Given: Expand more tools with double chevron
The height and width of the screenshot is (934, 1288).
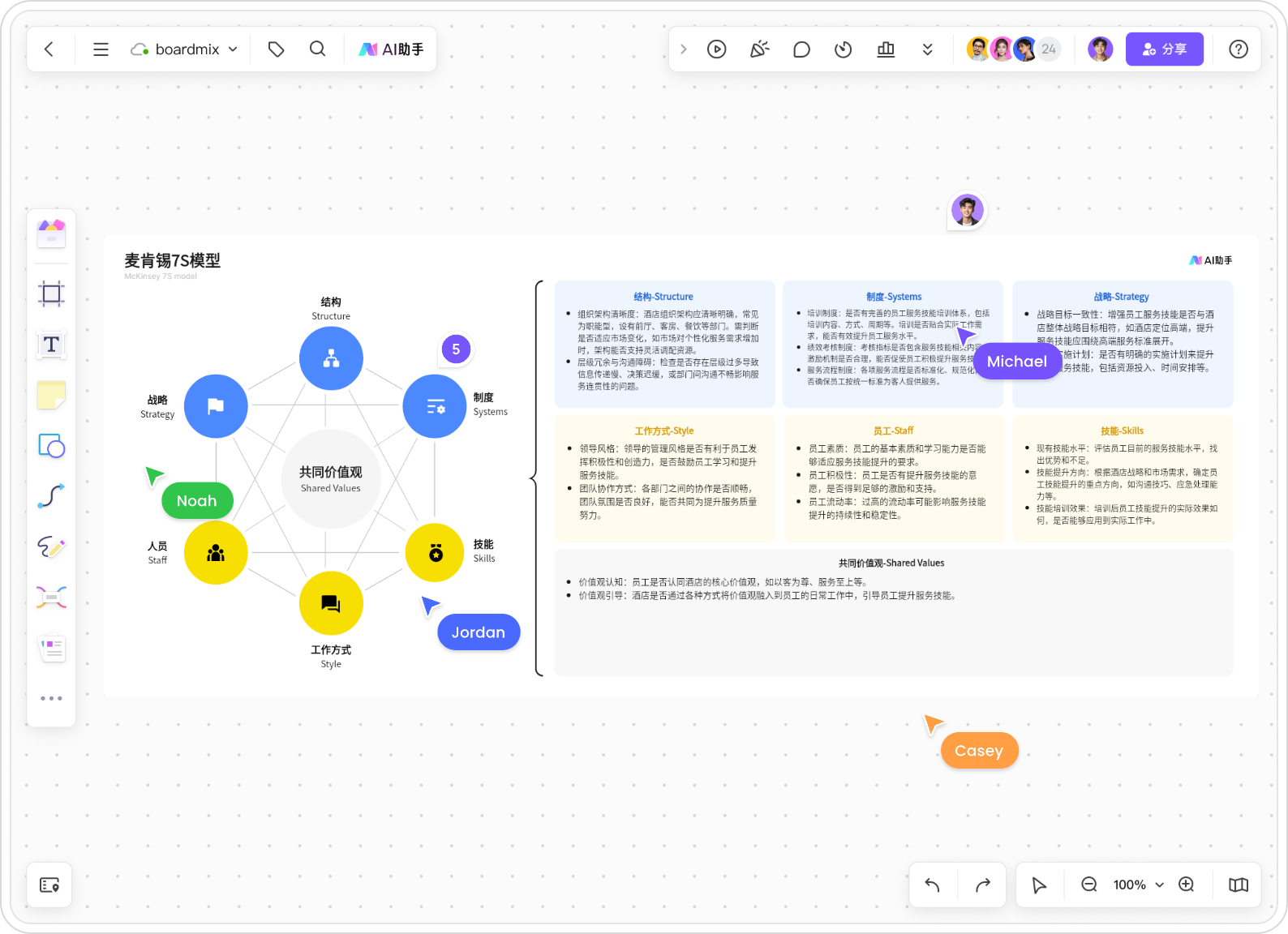Looking at the screenshot, I should point(928,49).
